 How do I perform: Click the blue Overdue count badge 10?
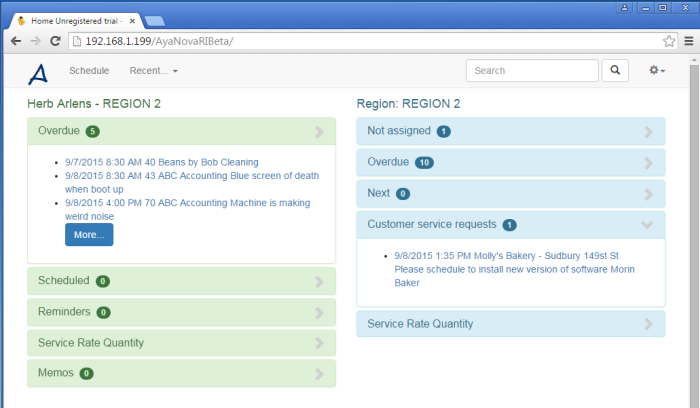pyautogui.click(x=424, y=162)
